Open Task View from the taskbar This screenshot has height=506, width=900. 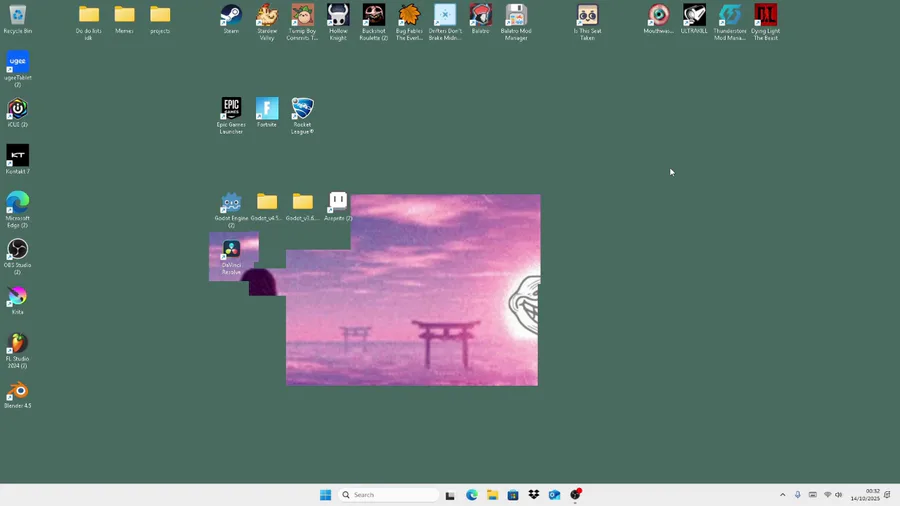point(450,495)
